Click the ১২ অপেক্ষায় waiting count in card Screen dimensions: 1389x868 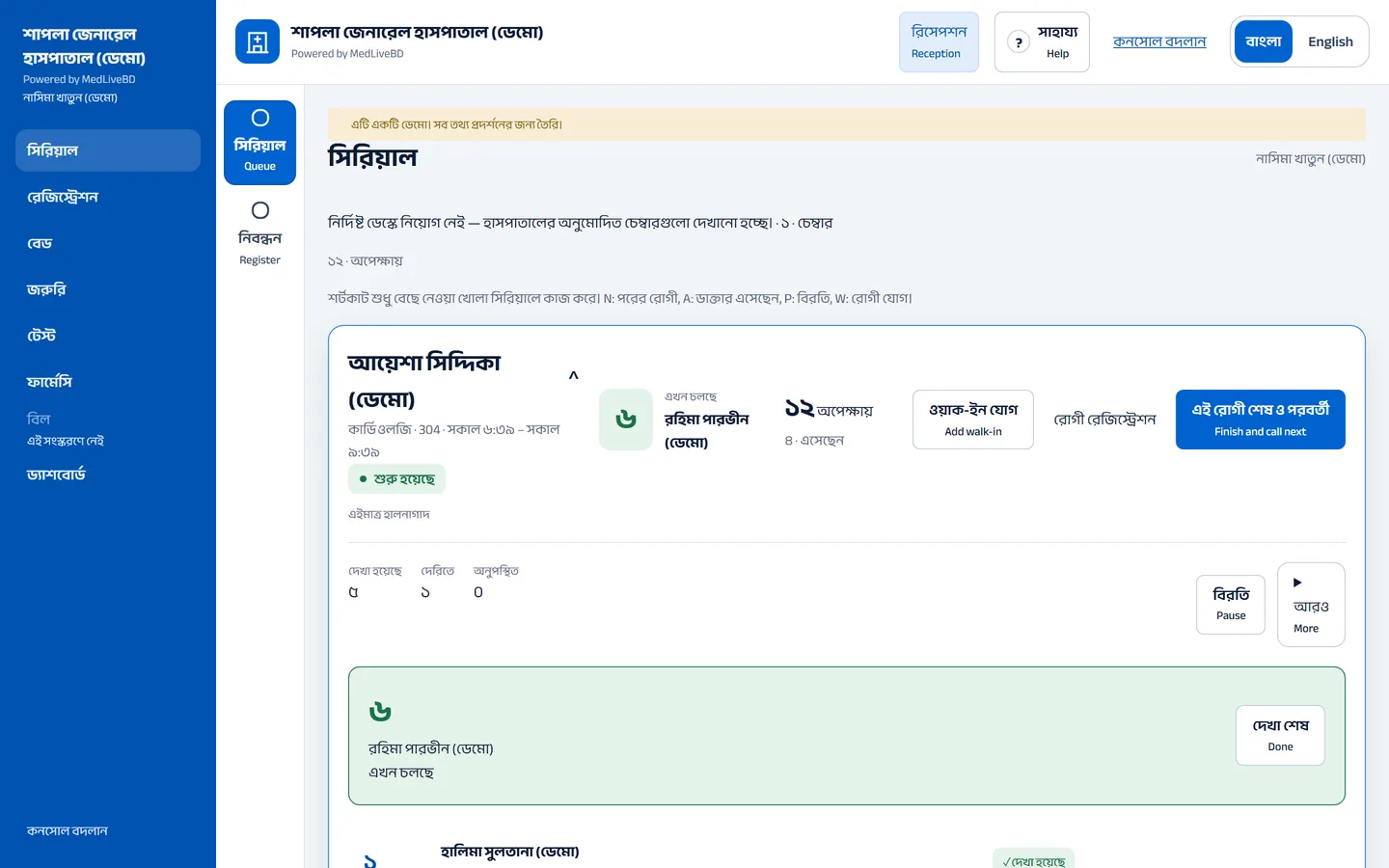tap(829, 409)
